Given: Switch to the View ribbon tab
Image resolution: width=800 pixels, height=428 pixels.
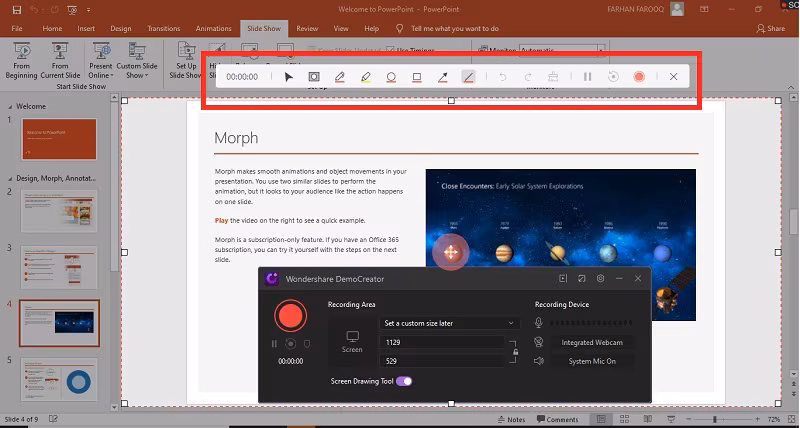Looking at the screenshot, I should (341, 29).
